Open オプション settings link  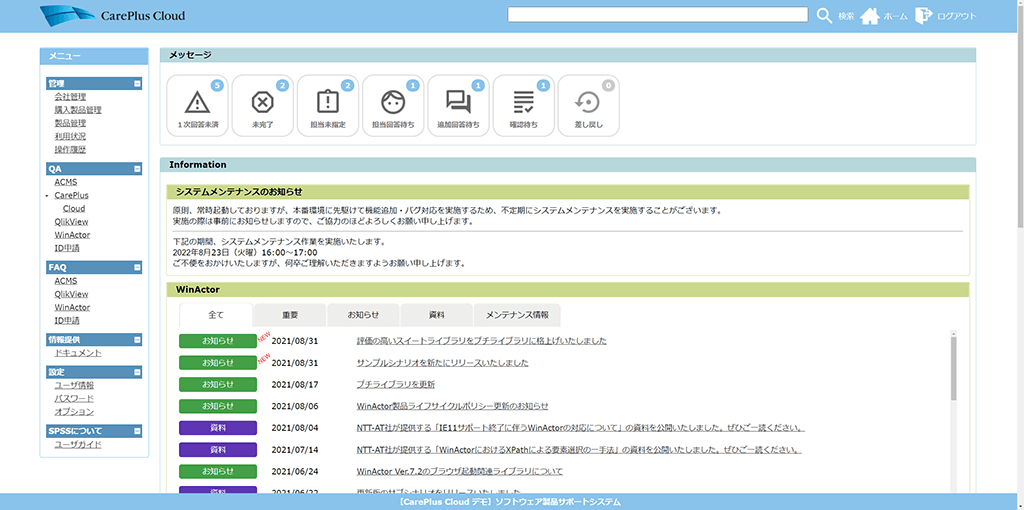[74, 412]
